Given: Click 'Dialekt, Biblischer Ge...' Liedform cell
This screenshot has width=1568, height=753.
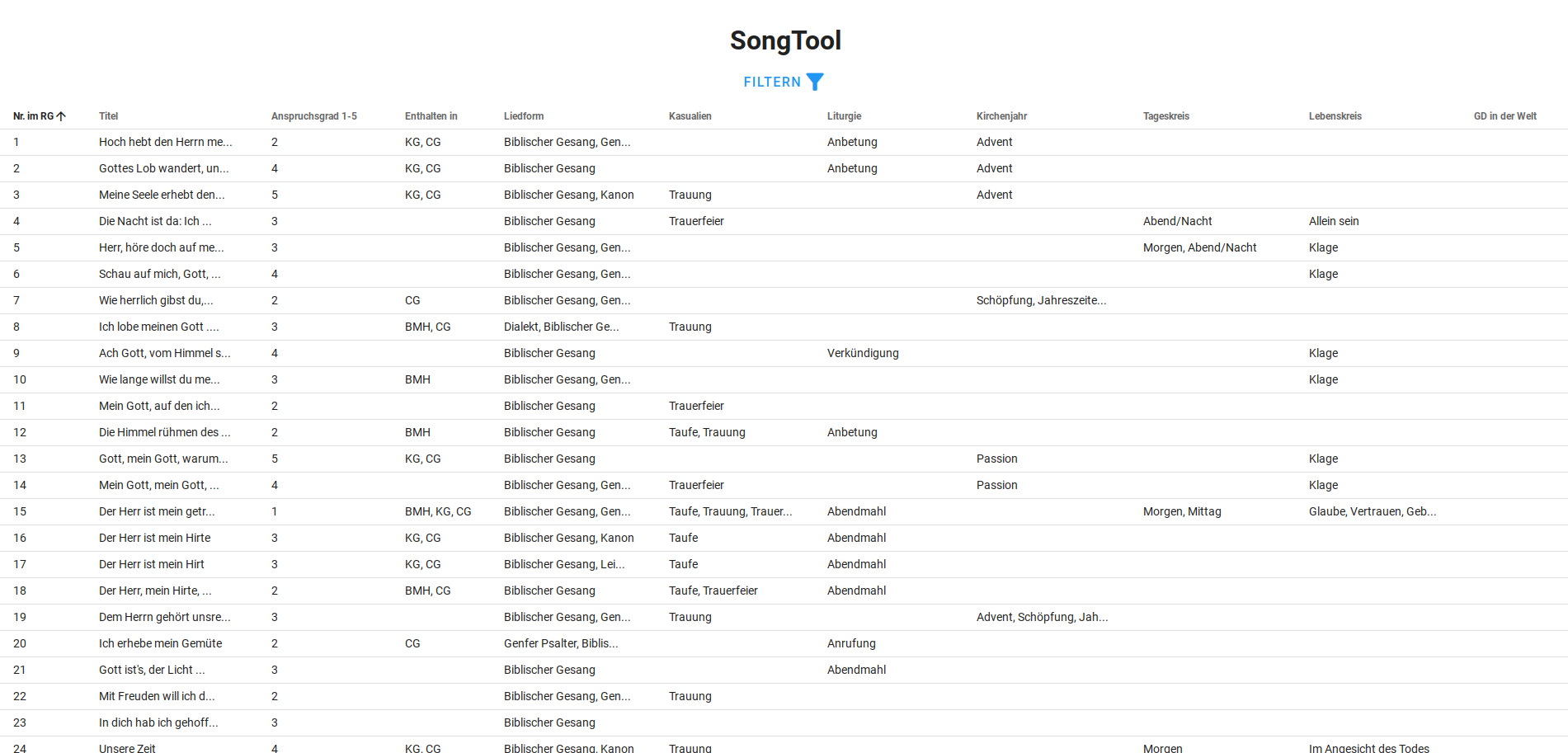Looking at the screenshot, I should coord(562,327).
